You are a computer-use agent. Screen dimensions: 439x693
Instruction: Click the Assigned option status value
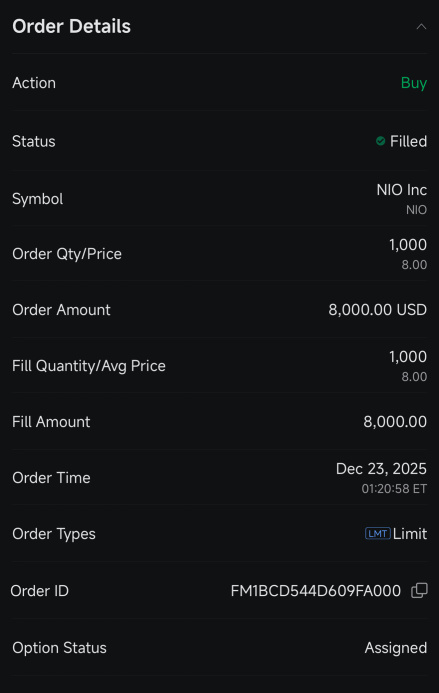[396, 647]
